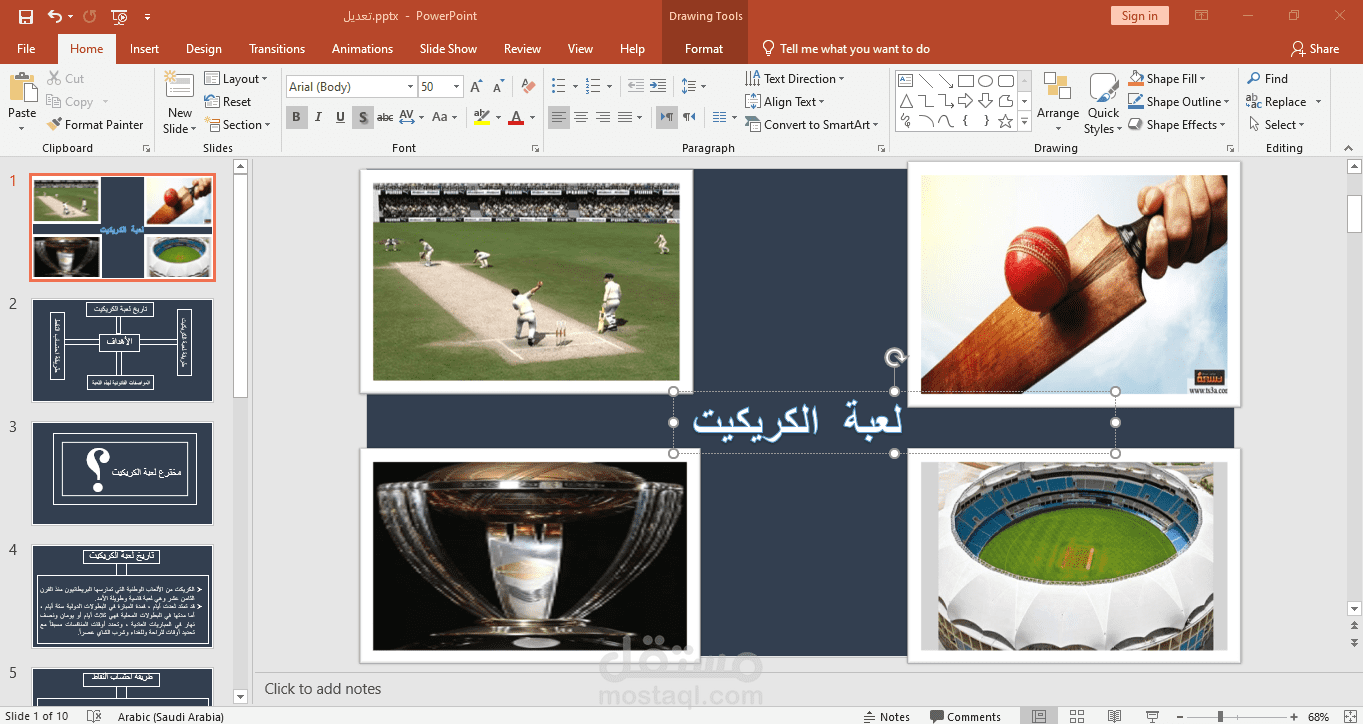Open the Convert to SmartArt dropdown
Viewport: 1363px width, 724px height.
click(x=812, y=125)
